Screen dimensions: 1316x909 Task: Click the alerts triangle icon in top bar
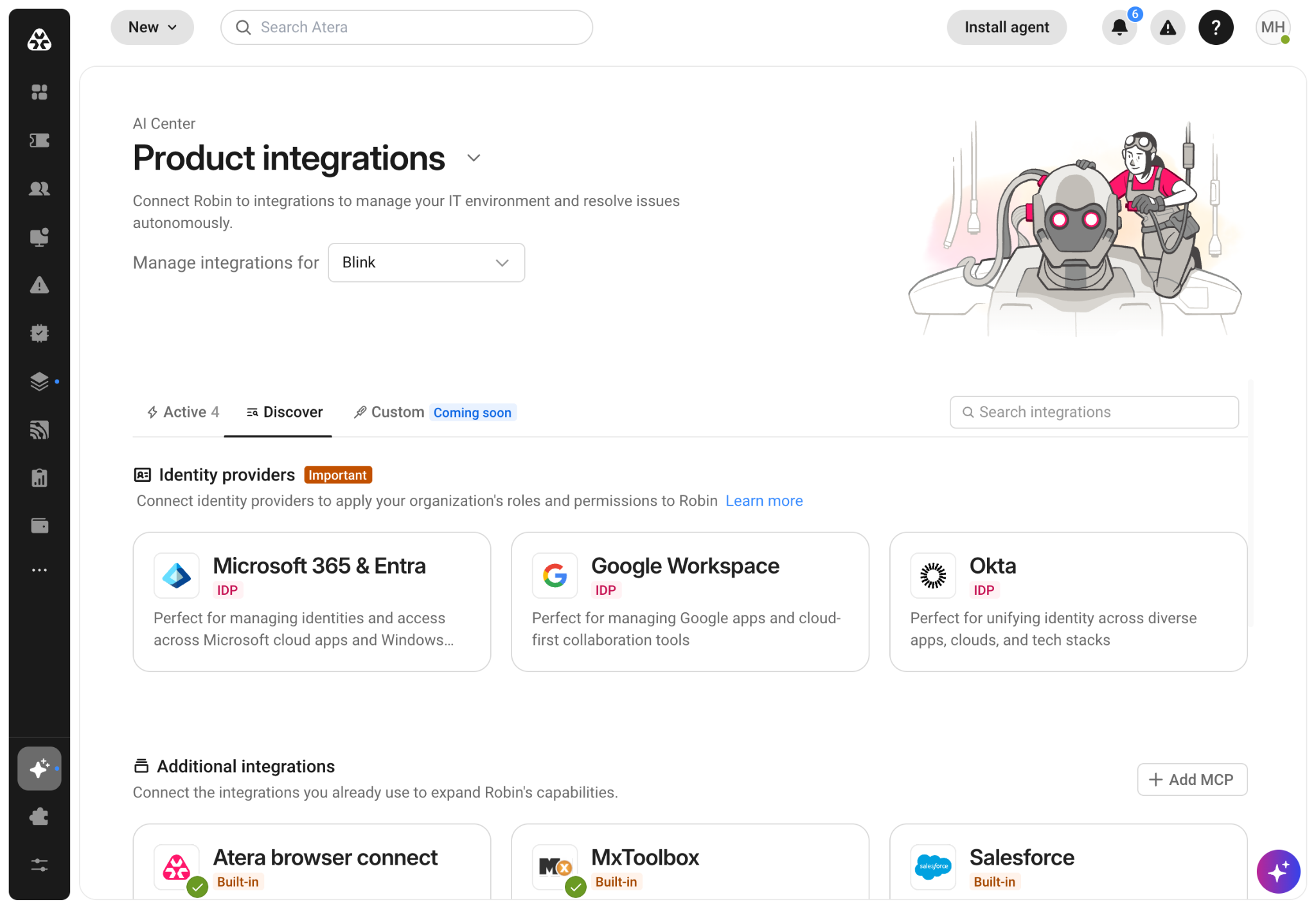pos(1168,28)
